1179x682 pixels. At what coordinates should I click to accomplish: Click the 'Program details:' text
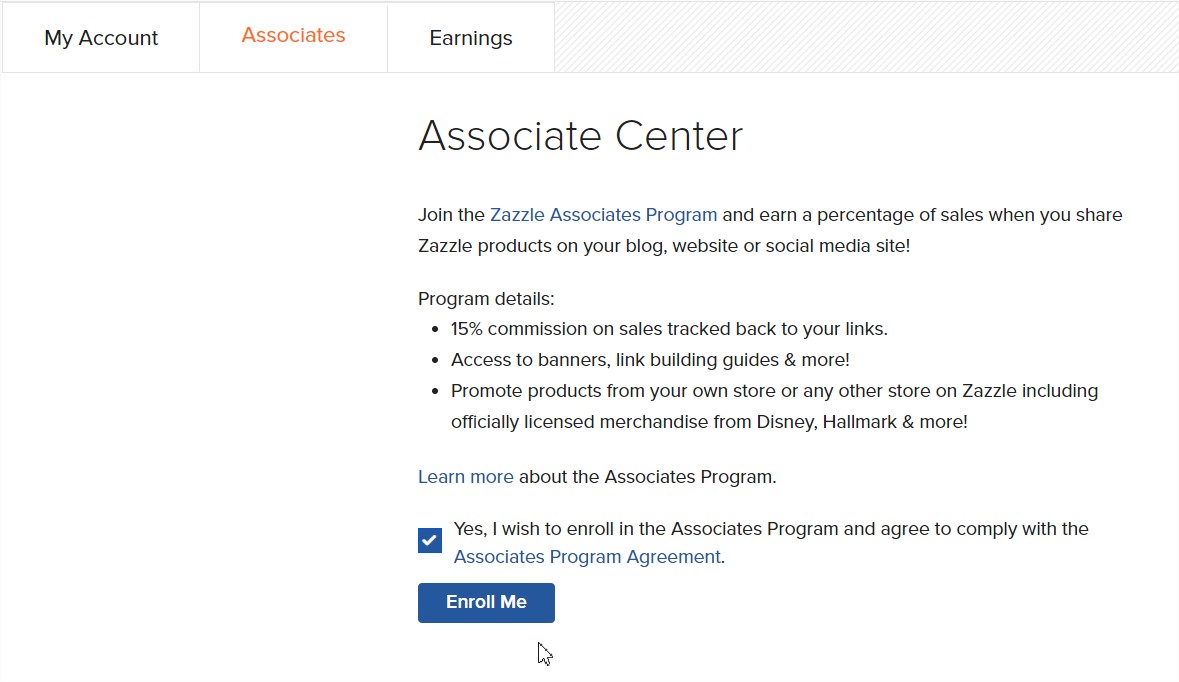tap(486, 299)
